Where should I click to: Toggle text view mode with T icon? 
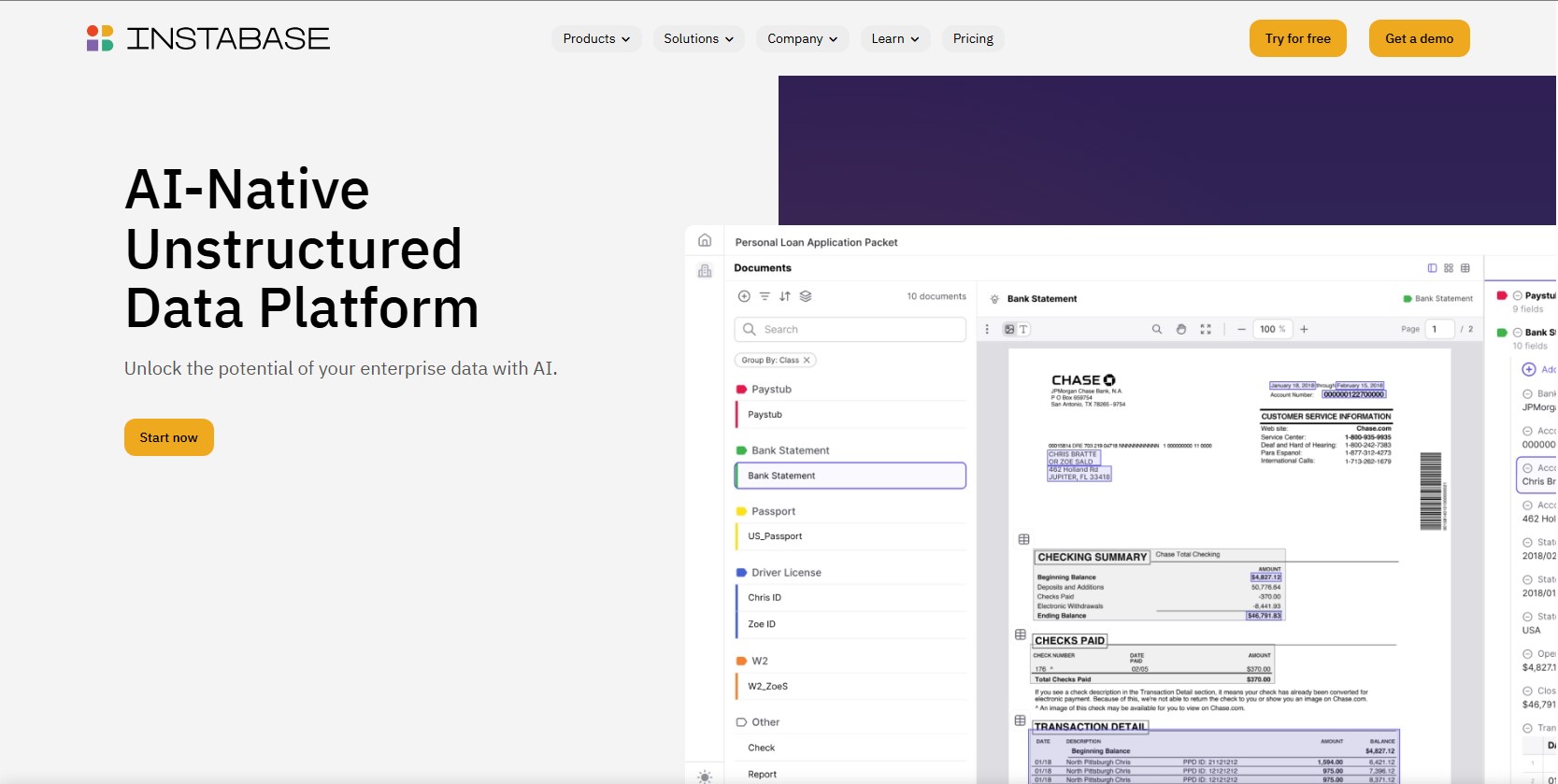[x=1023, y=329]
